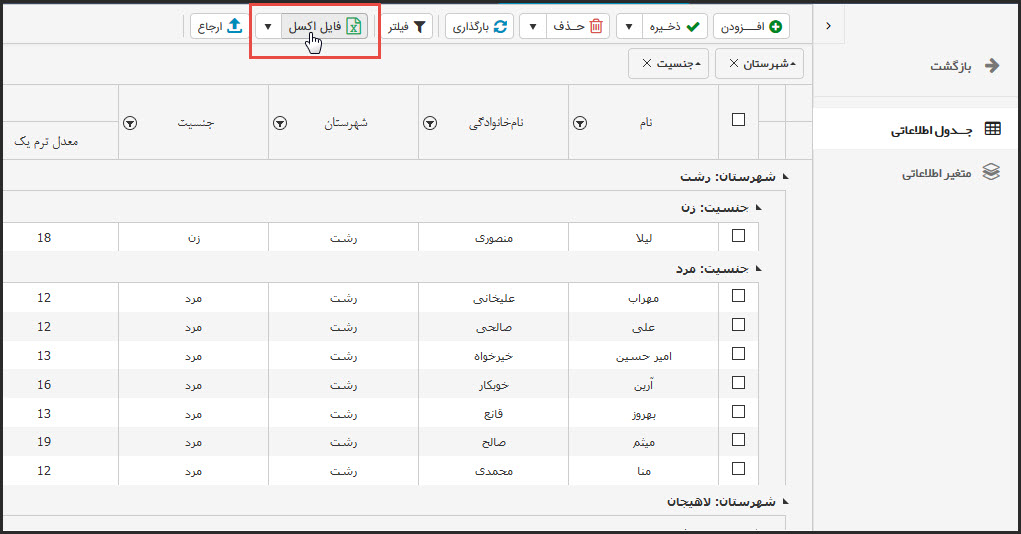The image size is (1021, 534).
Task: Click the blue upload icon on ارجاع
Action: tap(234, 26)
